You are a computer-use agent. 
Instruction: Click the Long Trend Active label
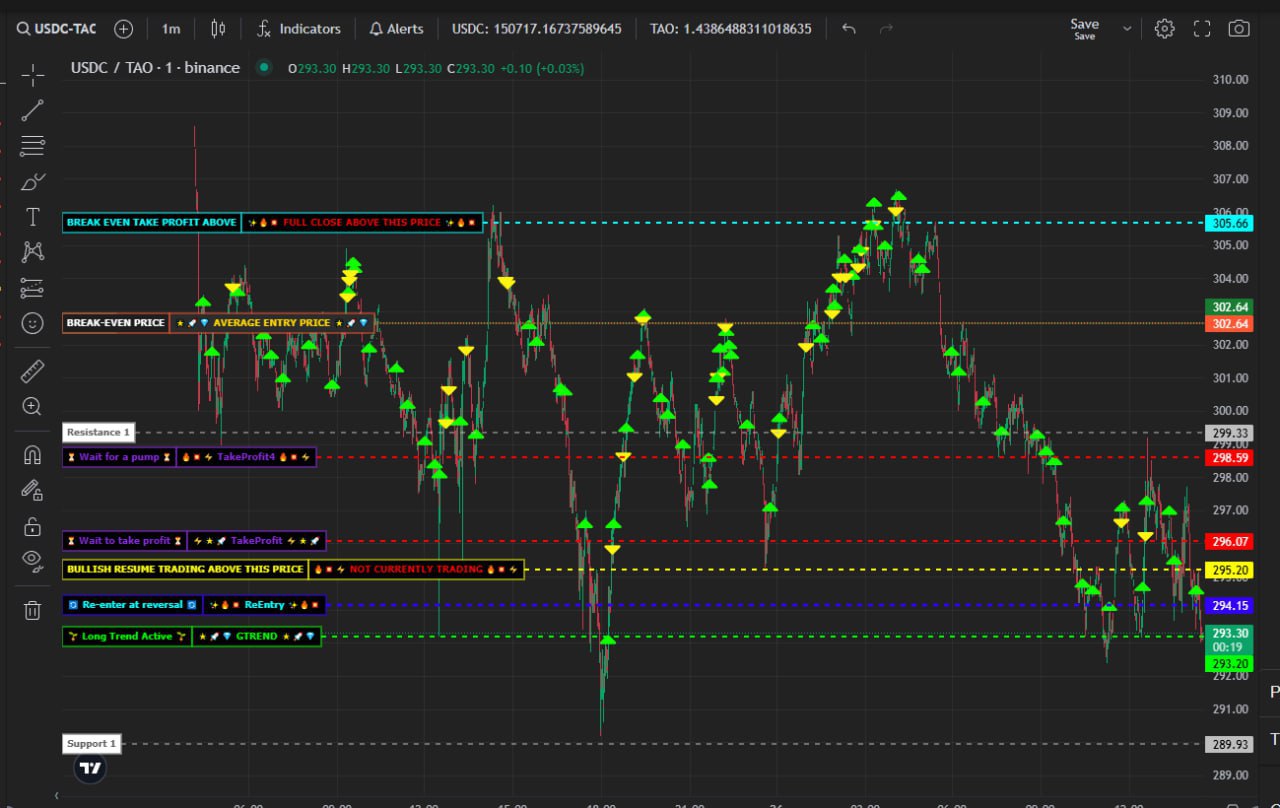click(127, 636)
